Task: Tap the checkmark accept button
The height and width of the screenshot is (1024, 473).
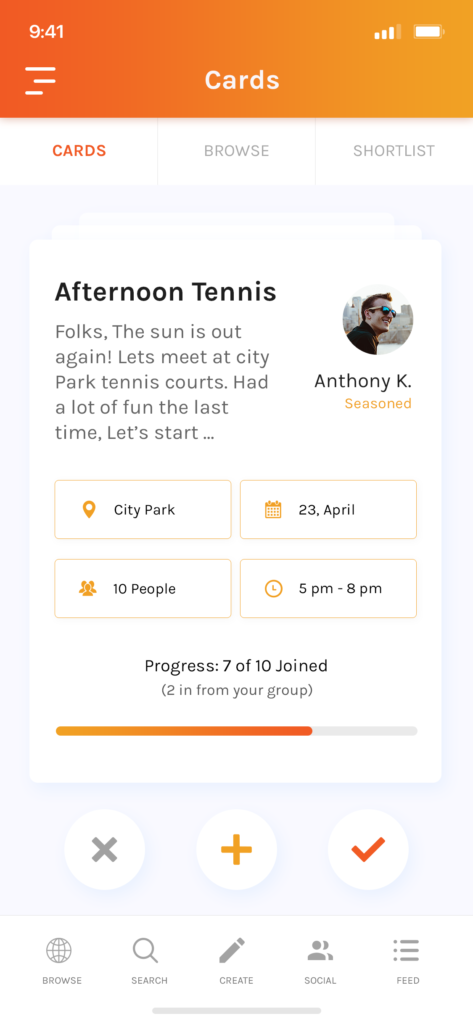Action: (x=368, y=850)
